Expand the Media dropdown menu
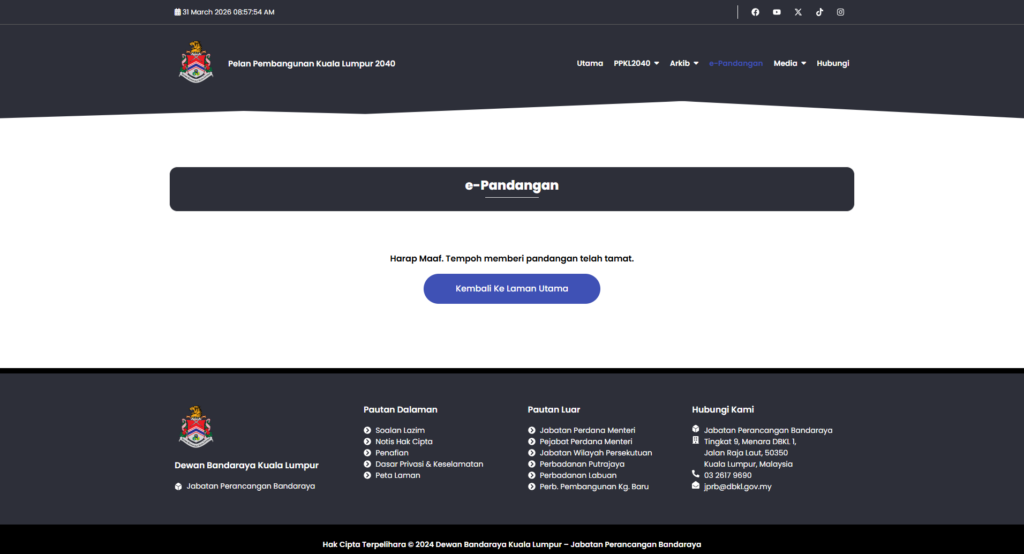The image size is (1024, 554). coord(789,63)
